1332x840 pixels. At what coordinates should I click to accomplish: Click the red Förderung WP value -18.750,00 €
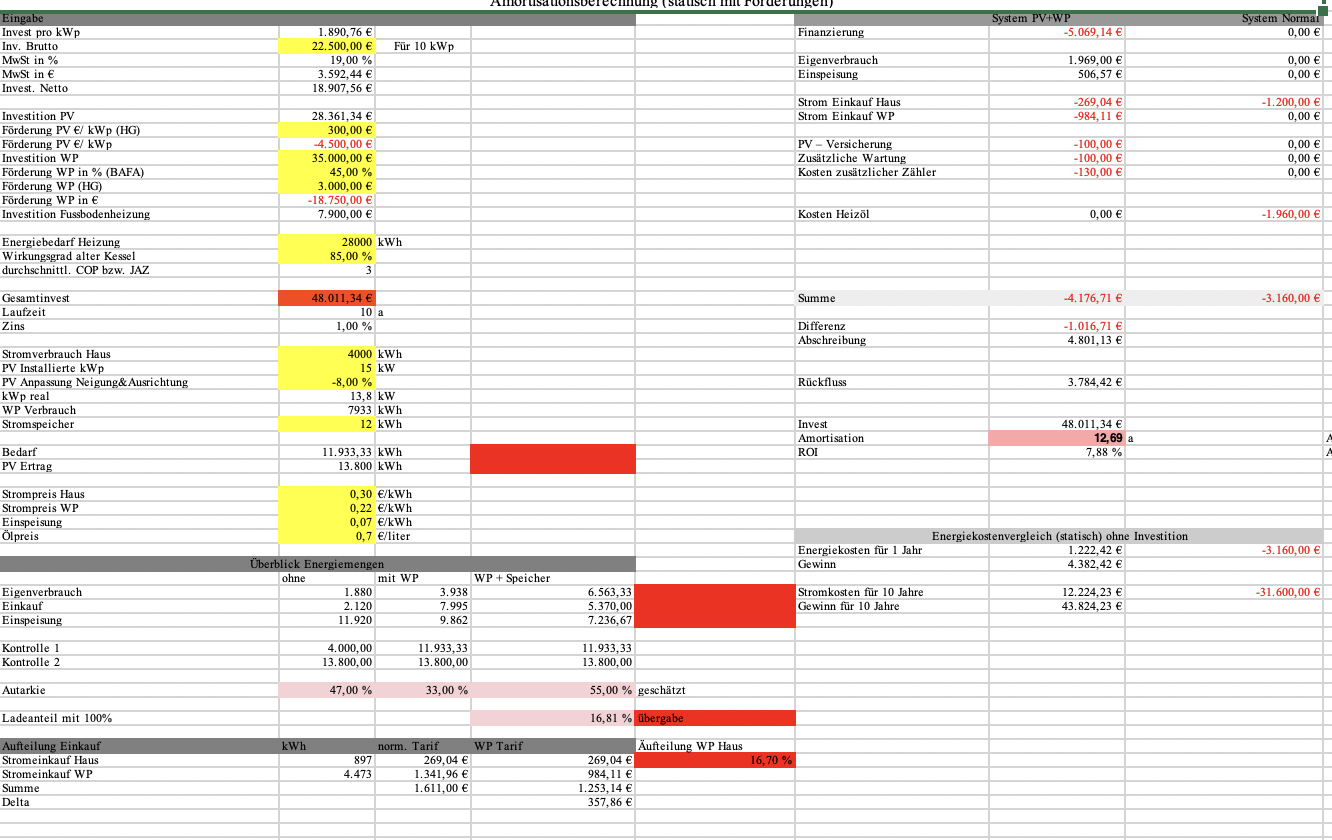coord(341,200)
